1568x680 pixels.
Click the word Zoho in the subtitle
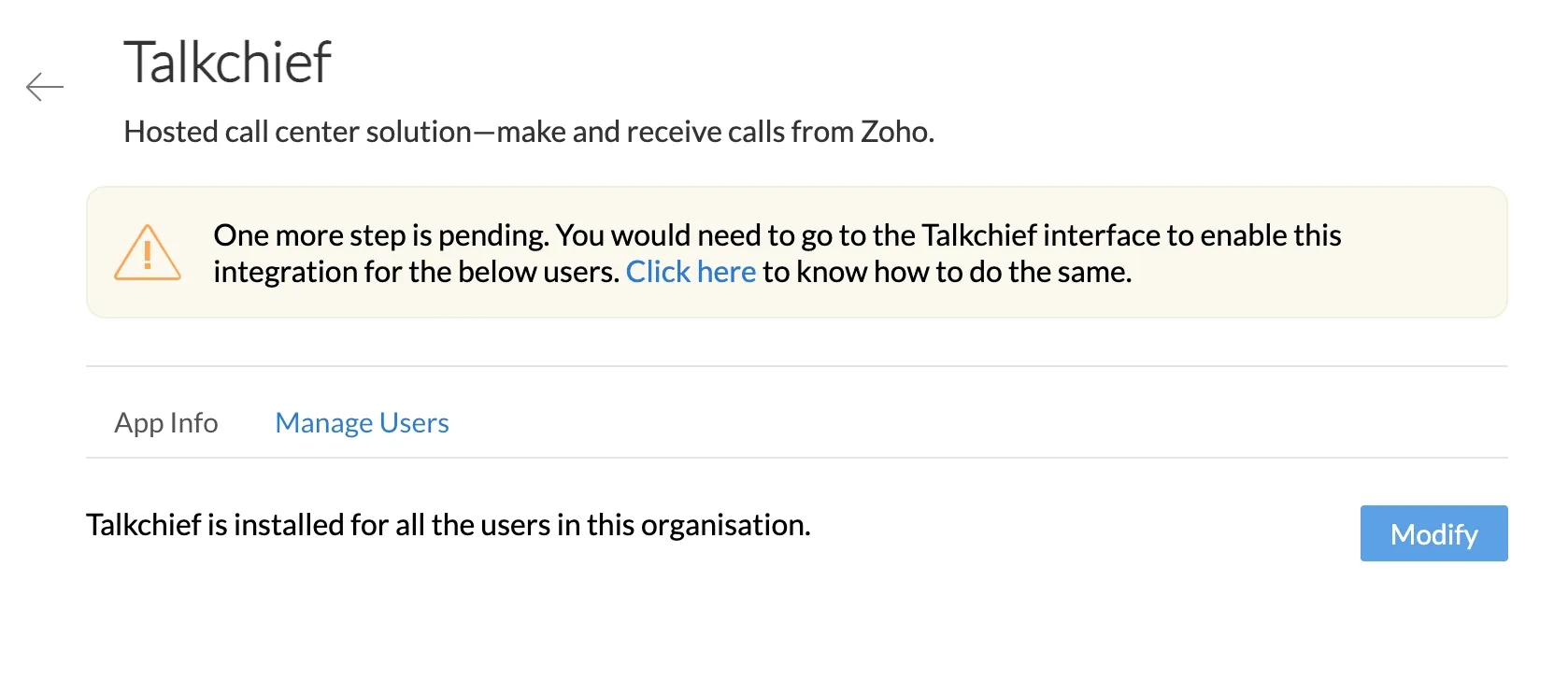coord(895,132)
